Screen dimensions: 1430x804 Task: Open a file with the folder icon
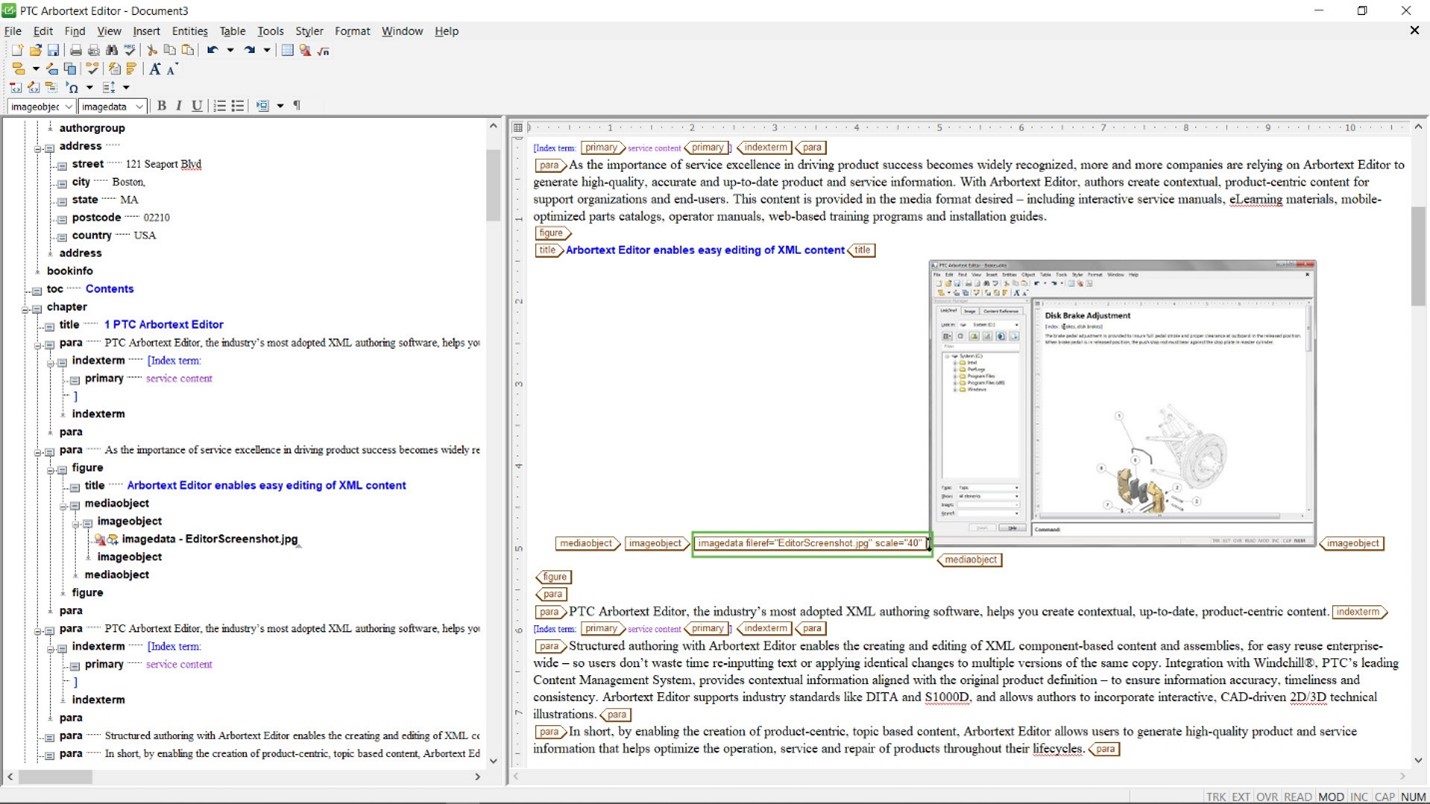click(36, 50)
